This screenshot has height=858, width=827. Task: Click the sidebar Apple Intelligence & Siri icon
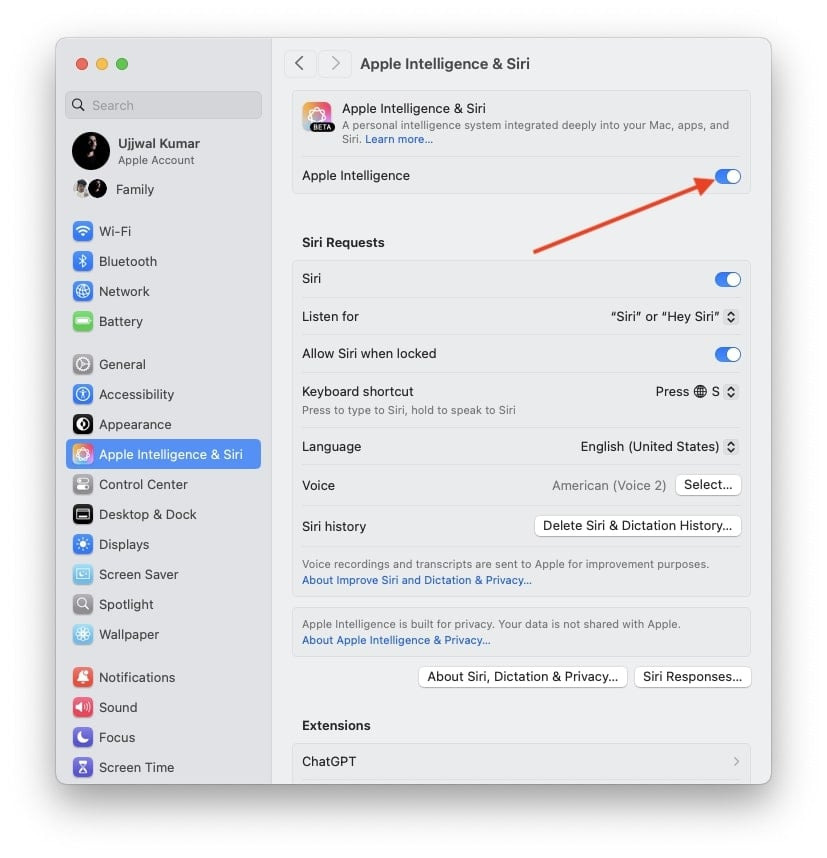click(x=83, y=454)
